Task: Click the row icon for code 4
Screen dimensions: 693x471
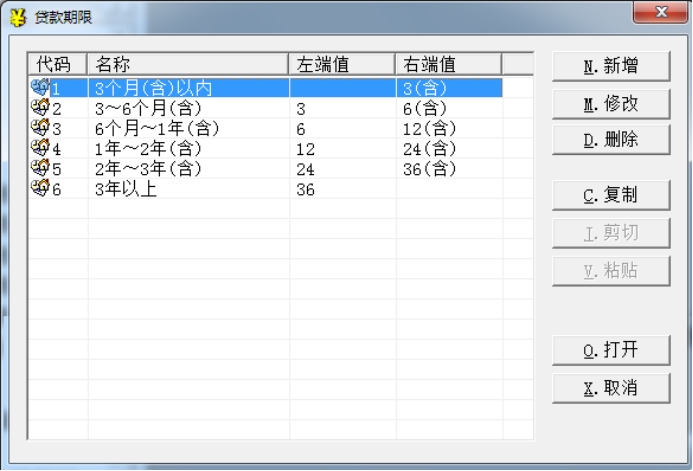Action: (40, 148)
